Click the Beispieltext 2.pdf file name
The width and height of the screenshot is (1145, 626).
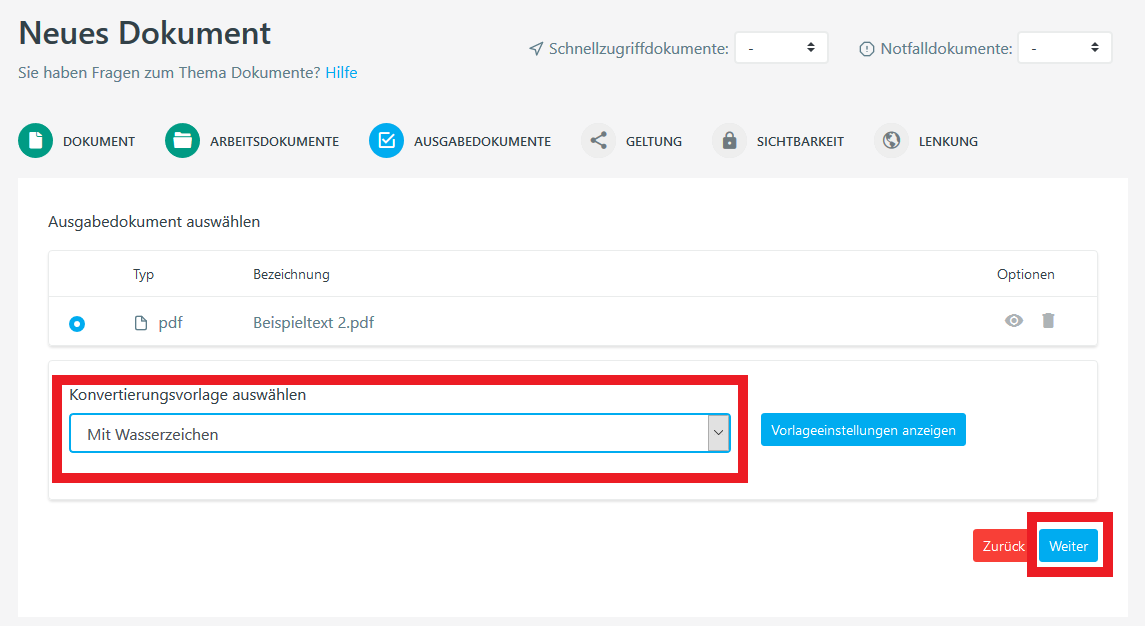tap(314, 323)
